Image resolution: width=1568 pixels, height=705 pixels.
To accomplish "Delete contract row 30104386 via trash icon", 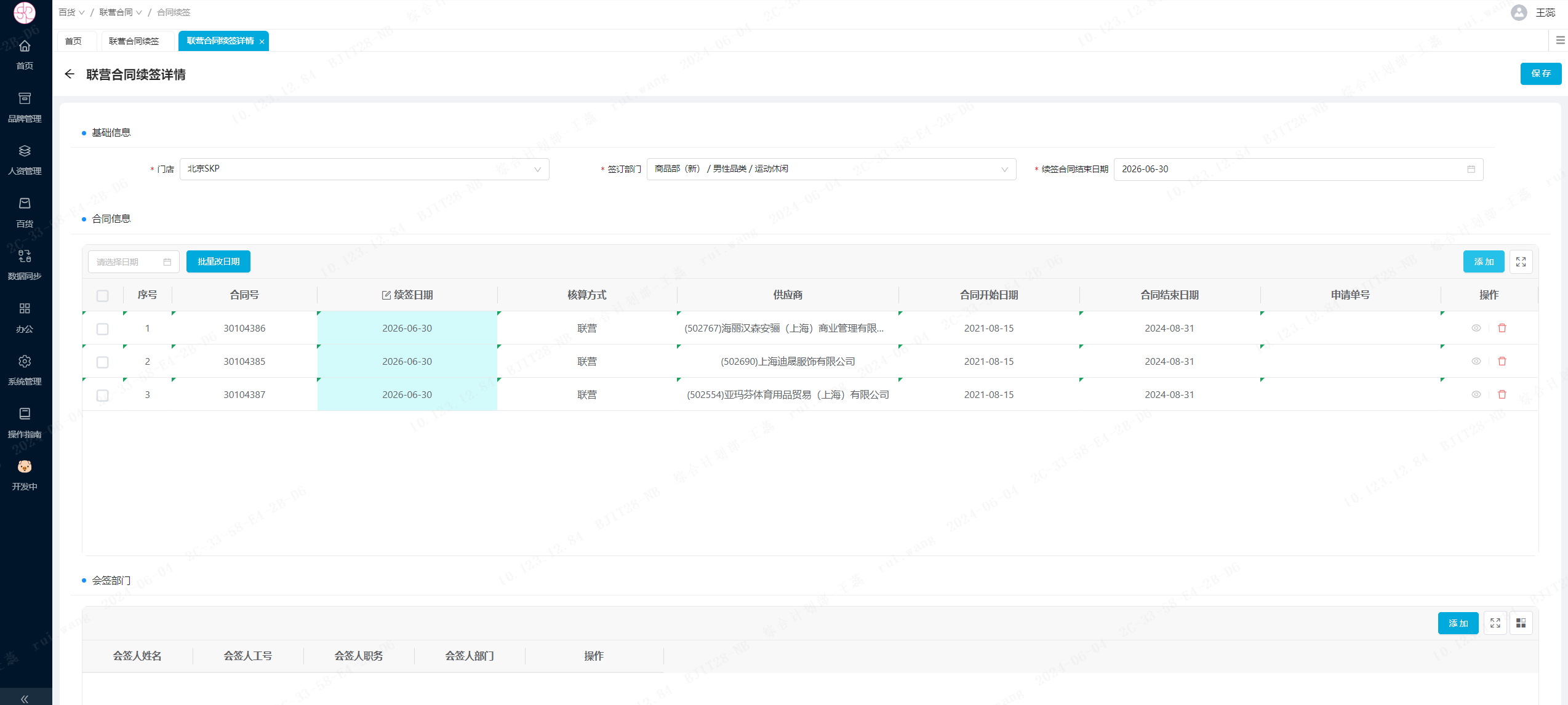I will tap(1502, 329).
